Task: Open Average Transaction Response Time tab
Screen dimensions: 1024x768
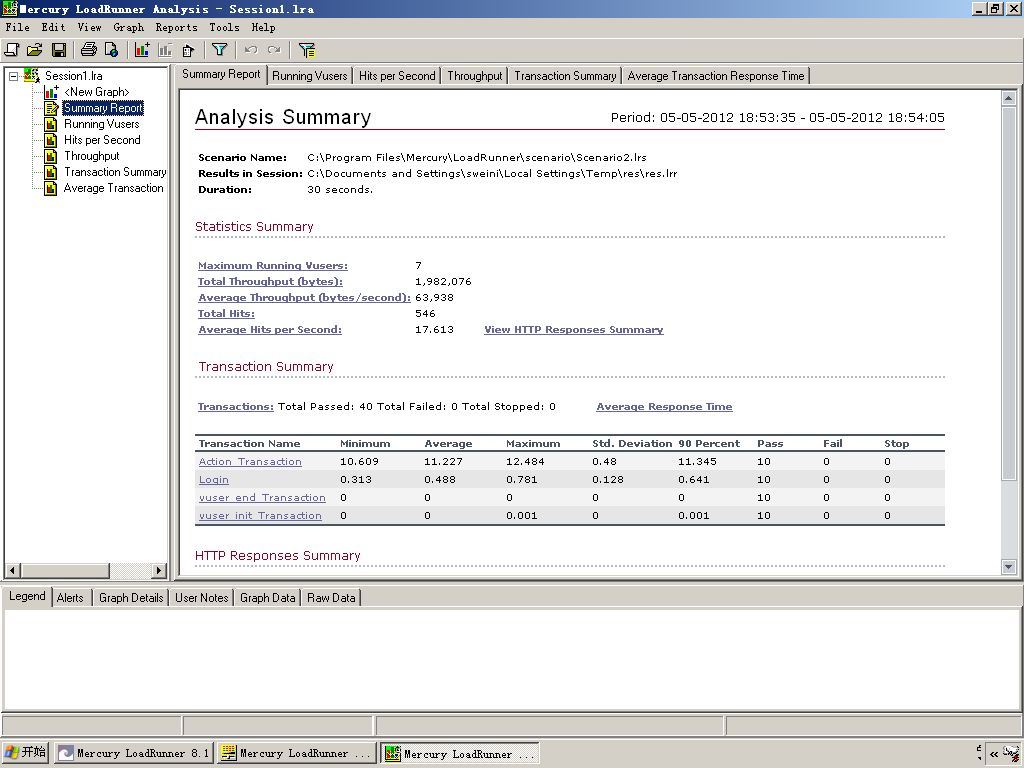Action: (716, 76)
